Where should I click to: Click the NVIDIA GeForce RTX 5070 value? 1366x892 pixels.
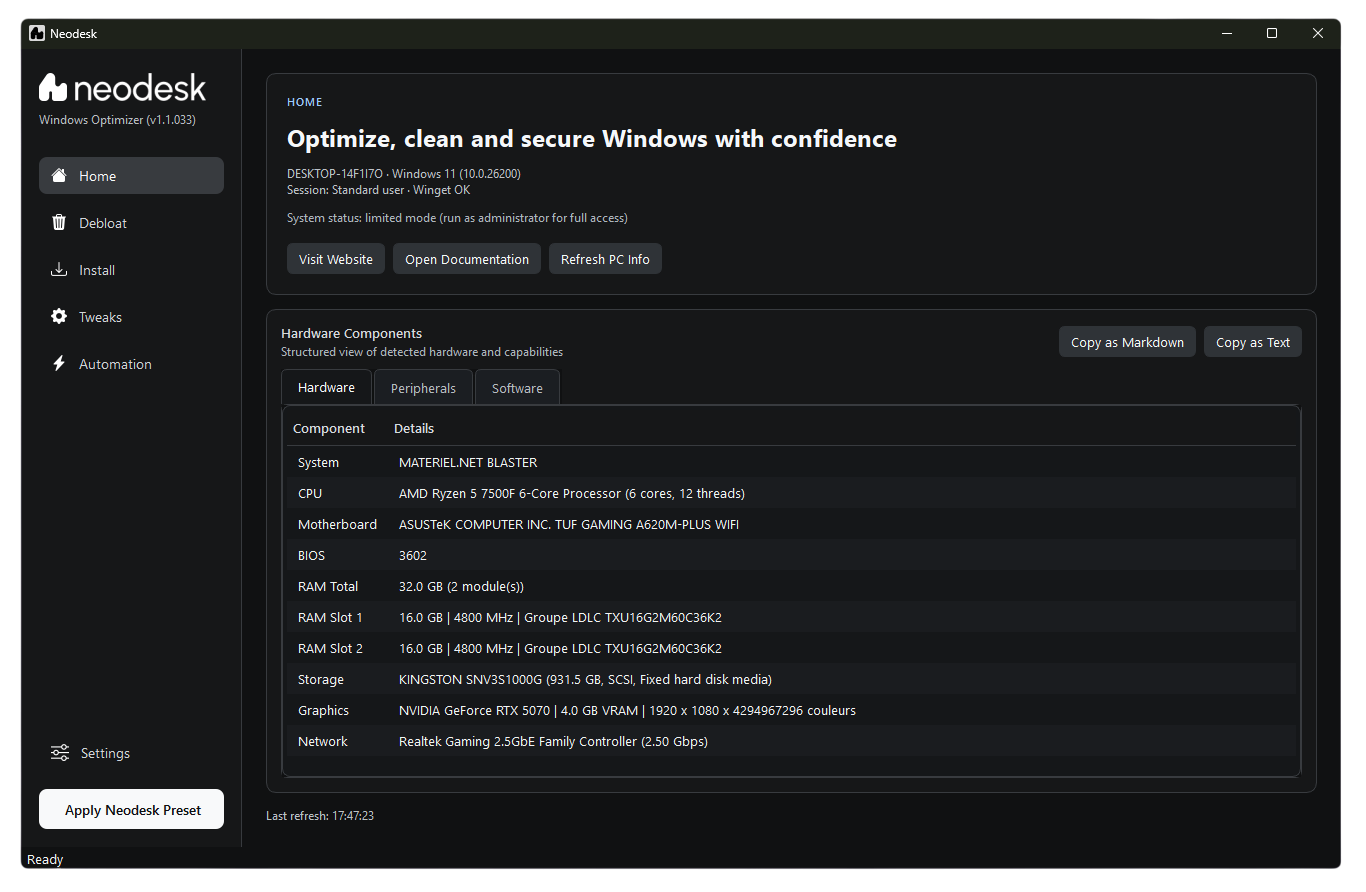click(627, 711)
